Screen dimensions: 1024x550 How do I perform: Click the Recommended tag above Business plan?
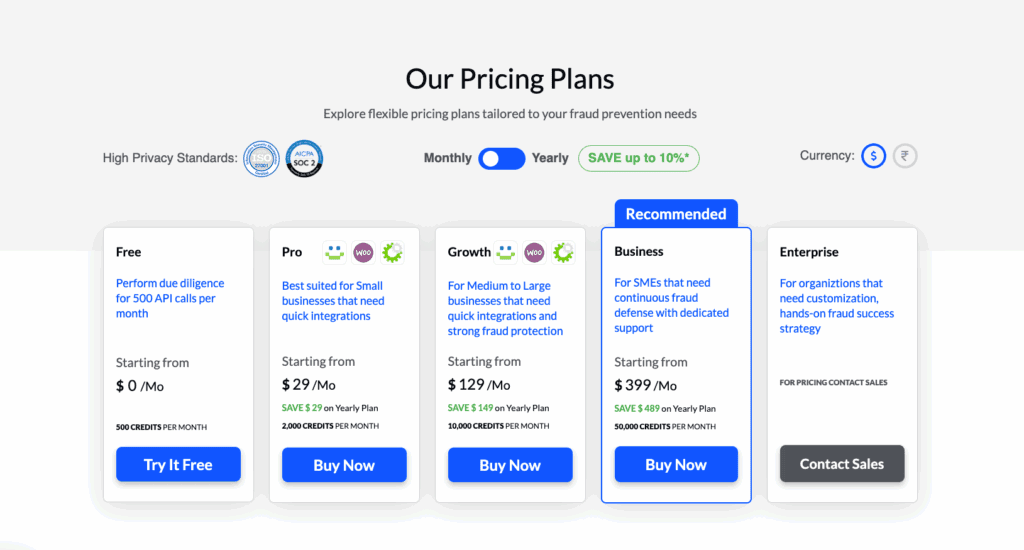pyautogui.click(x=676, y=214)
